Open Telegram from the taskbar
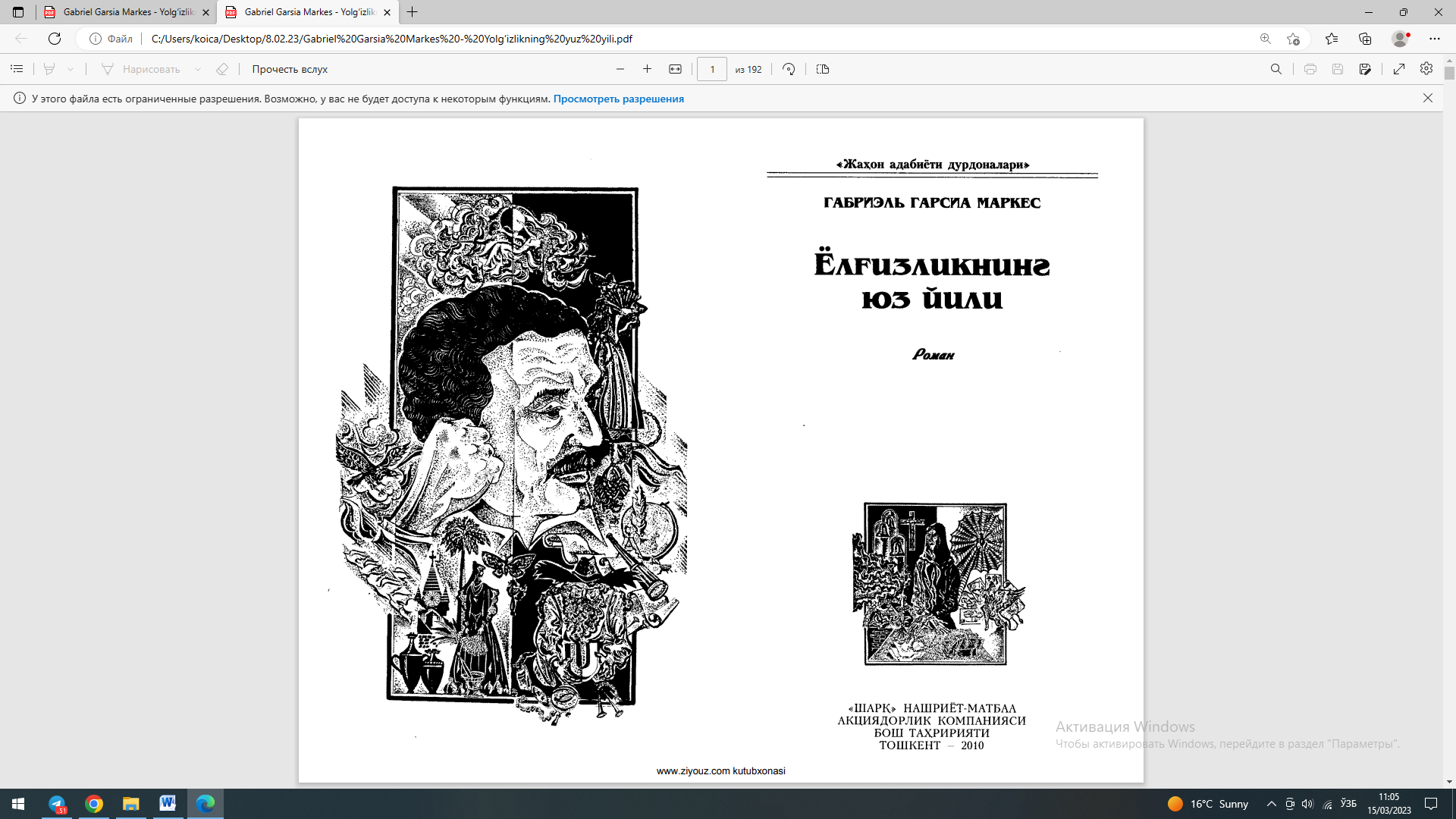The height and width of the screenshot is (819, 1456). point(57,804)
